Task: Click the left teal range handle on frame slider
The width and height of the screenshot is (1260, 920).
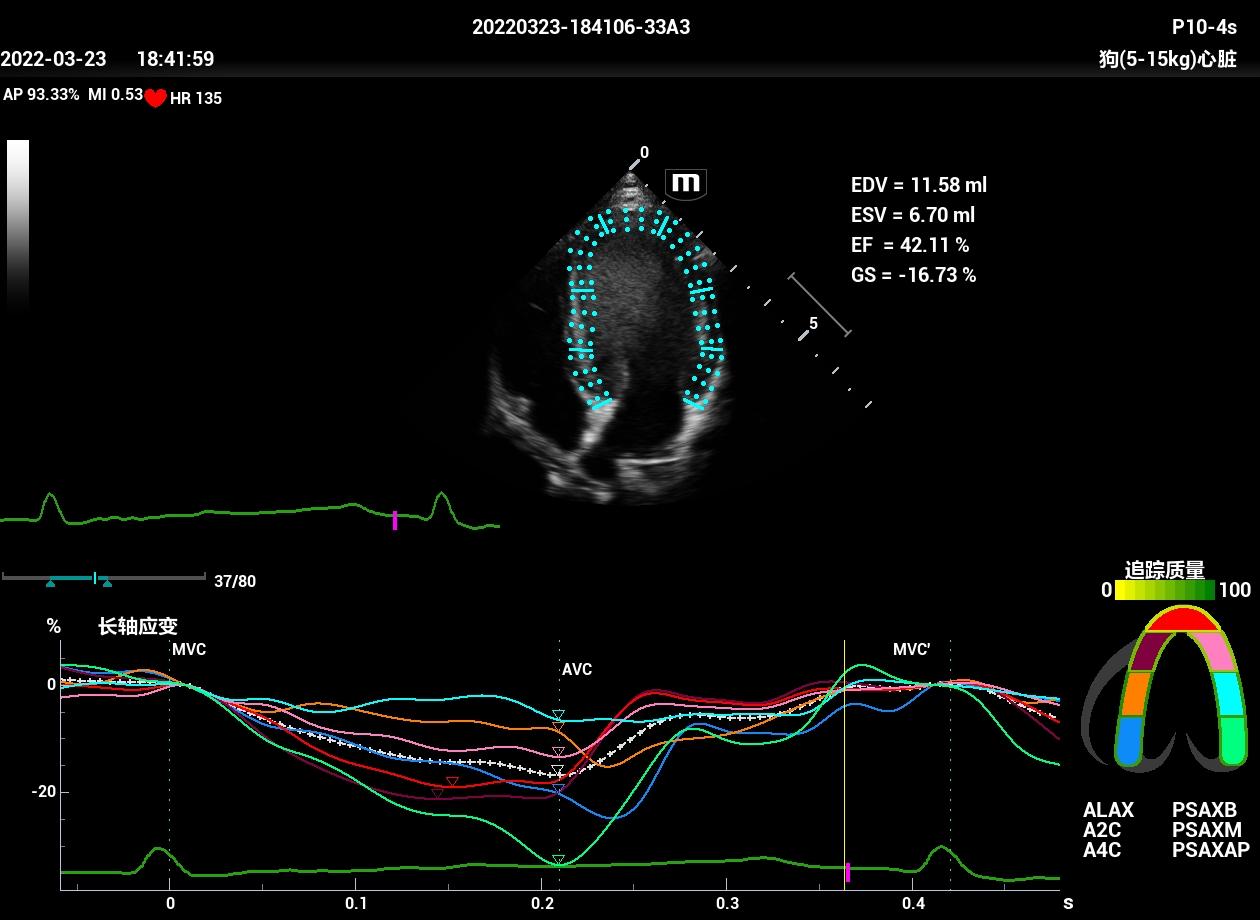Action: pyautogui.click(x=50, y=582)
